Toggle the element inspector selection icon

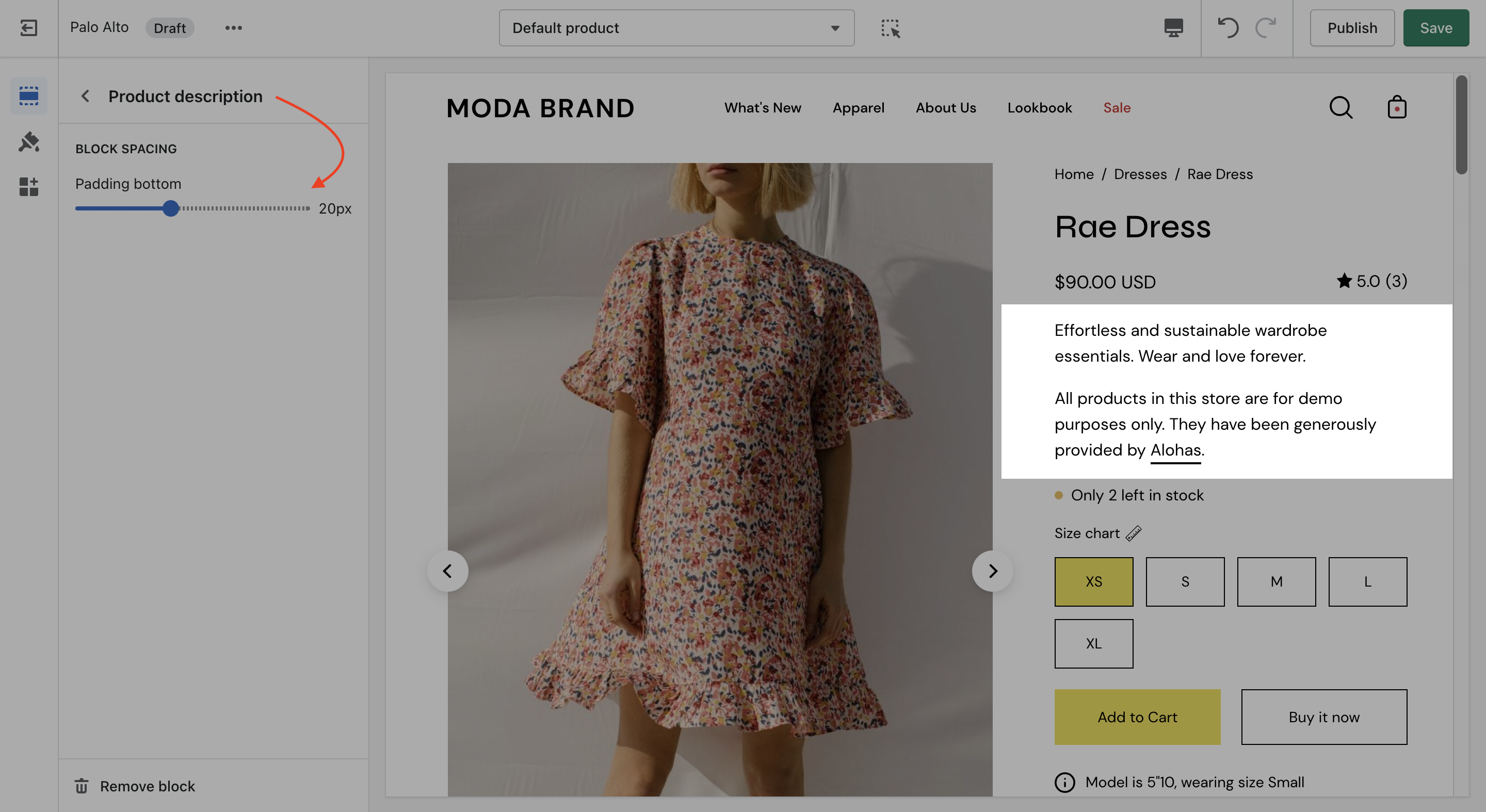pyautogui.click(x=890, y=28)
